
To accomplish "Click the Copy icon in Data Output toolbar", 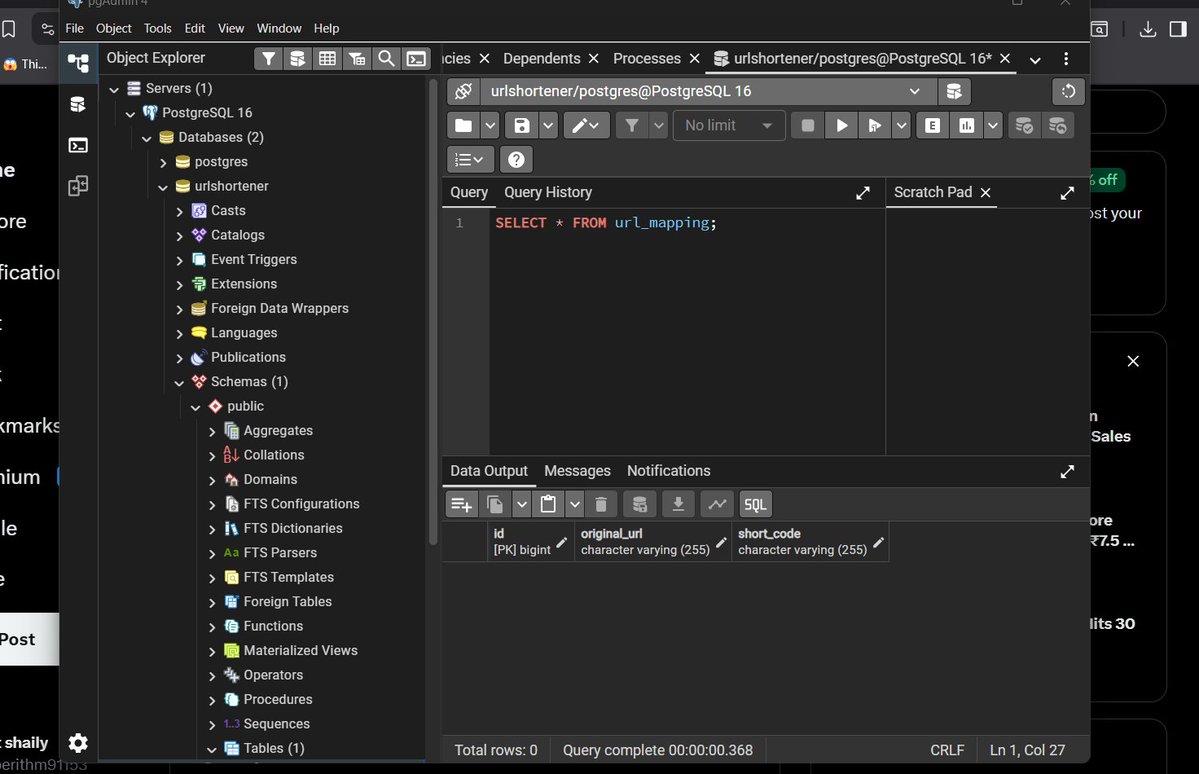I will pyautogui.click(x=495, y=504).
